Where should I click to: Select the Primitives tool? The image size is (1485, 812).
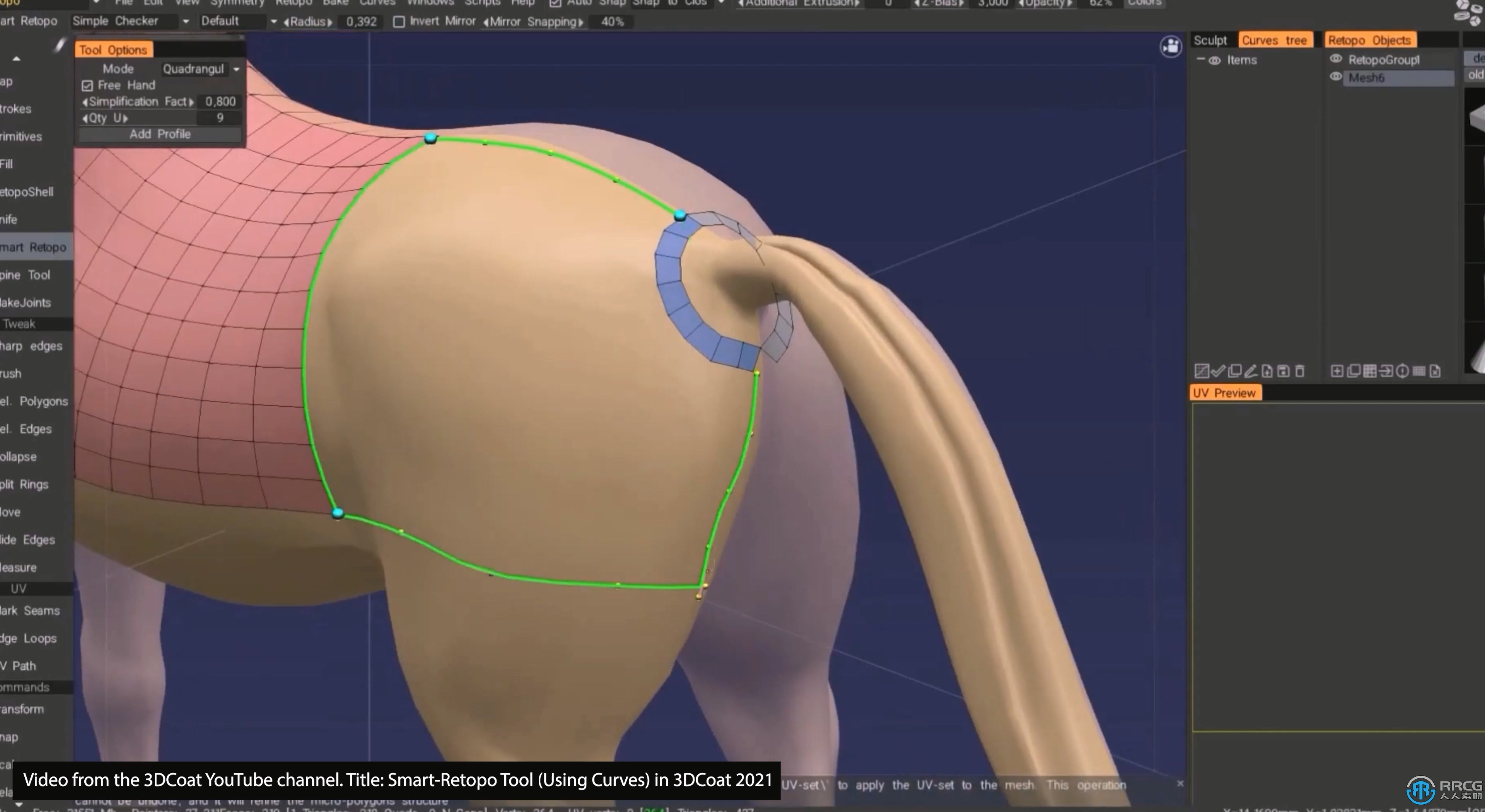(21, 136)
